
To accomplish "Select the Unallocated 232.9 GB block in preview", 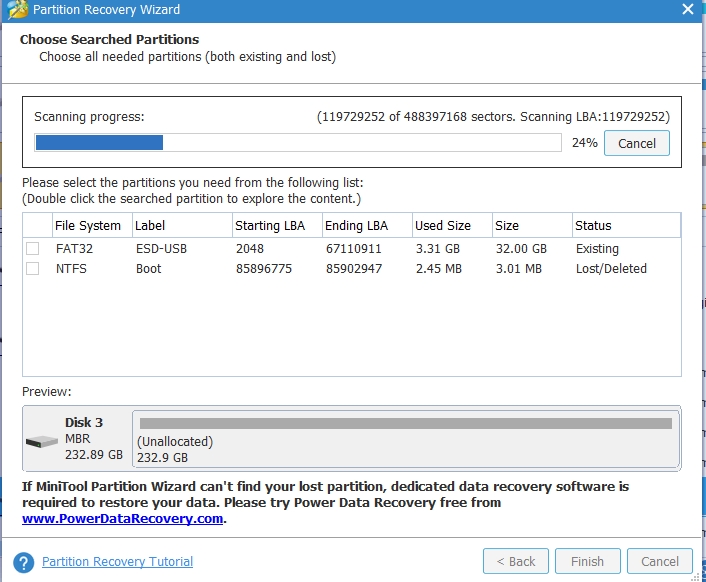I will tap(406, 439).
